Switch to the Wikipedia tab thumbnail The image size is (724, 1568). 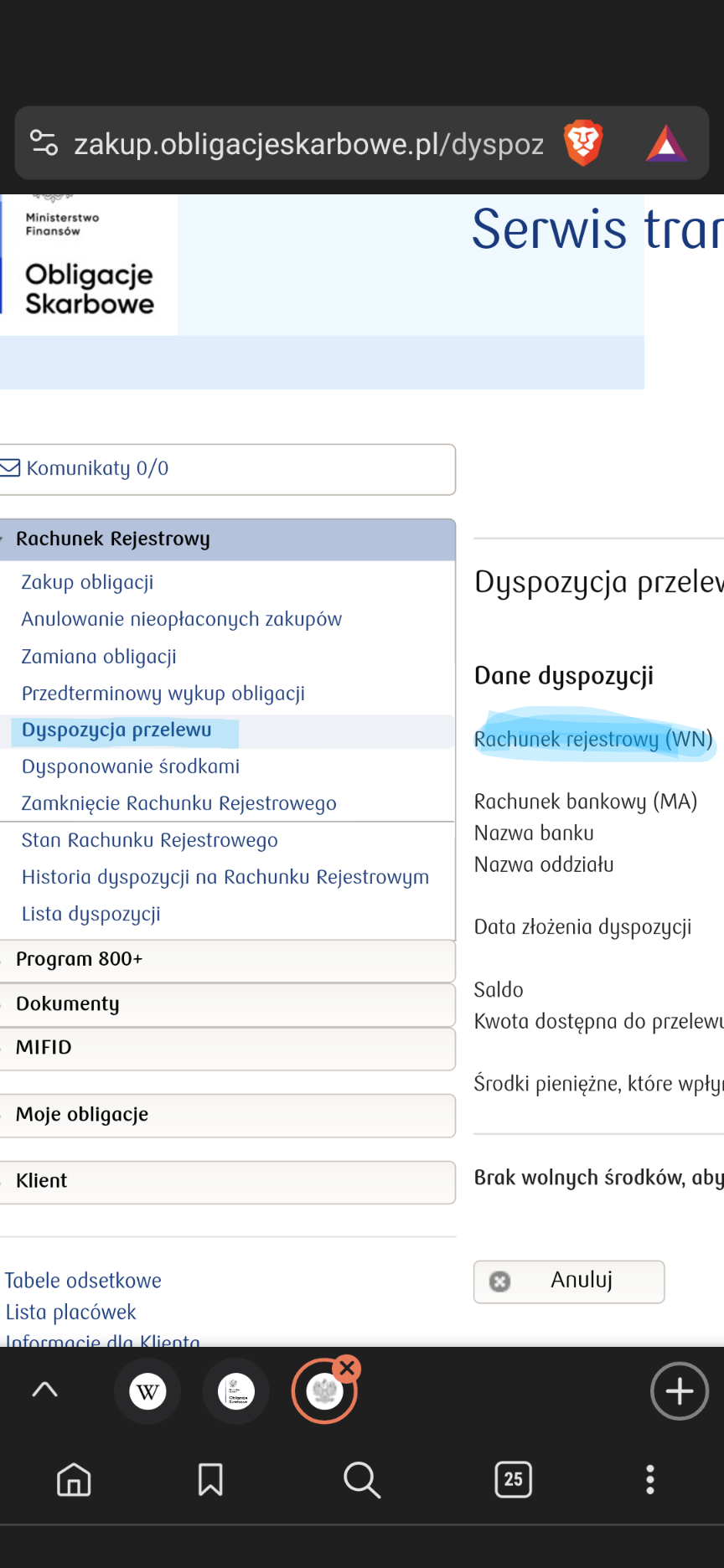tap(148, 1391)
